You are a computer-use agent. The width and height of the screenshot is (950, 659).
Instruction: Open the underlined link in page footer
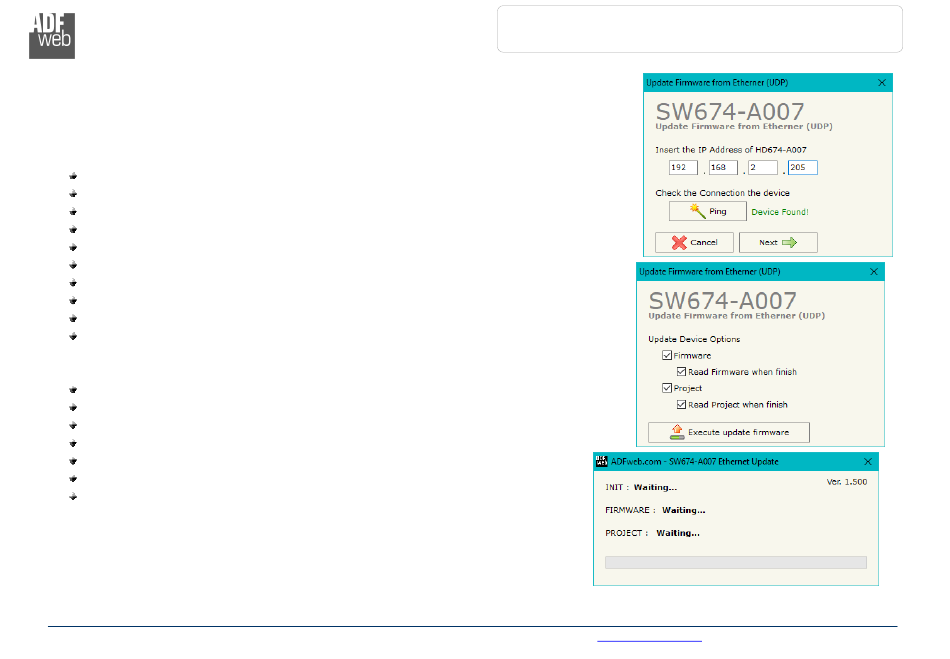649,641
